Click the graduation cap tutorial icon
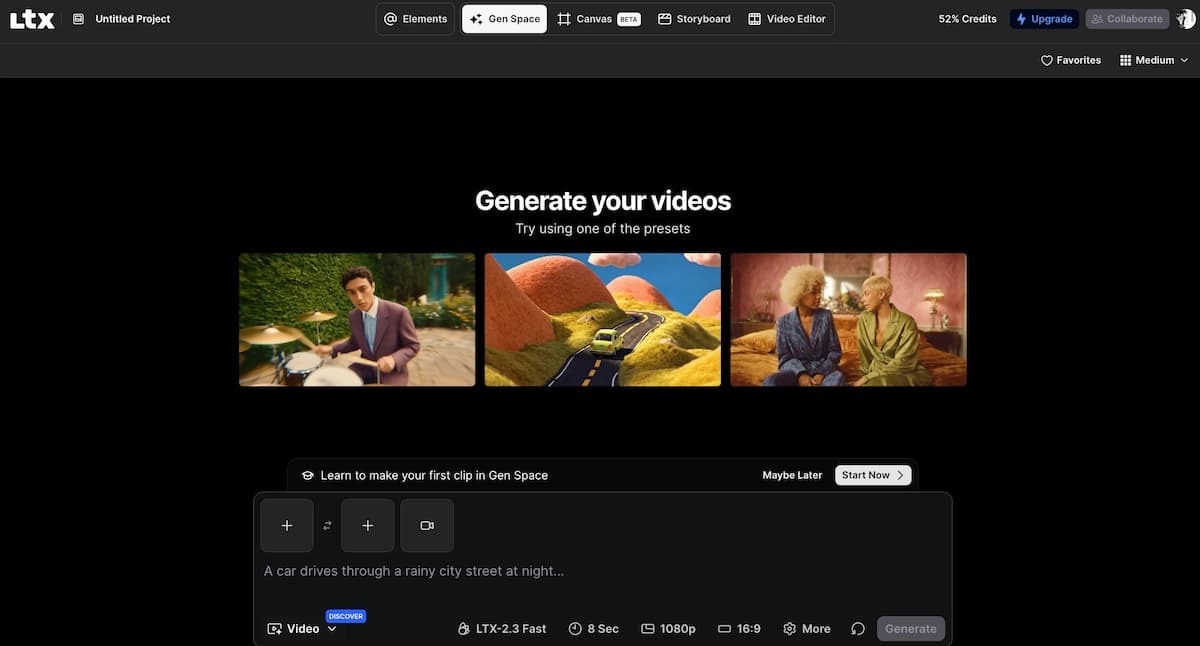 [x=308, y=475]
